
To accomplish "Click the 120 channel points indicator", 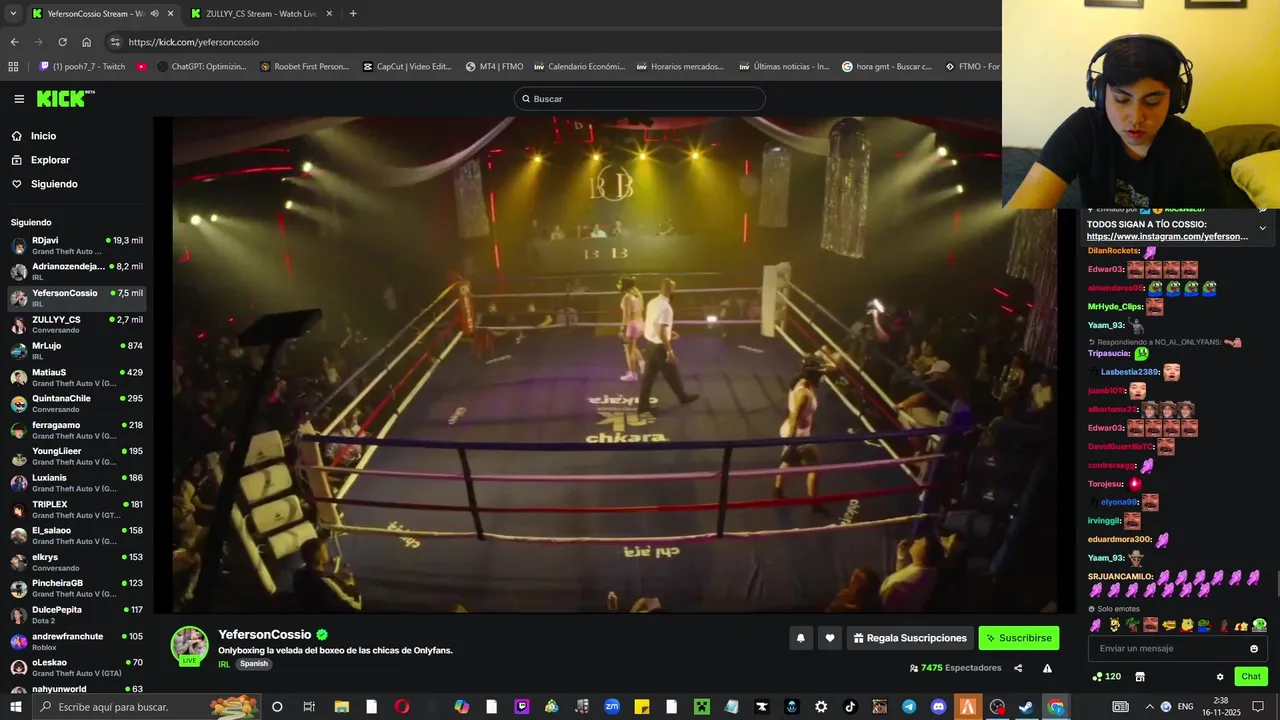I will click(1106, 677).
